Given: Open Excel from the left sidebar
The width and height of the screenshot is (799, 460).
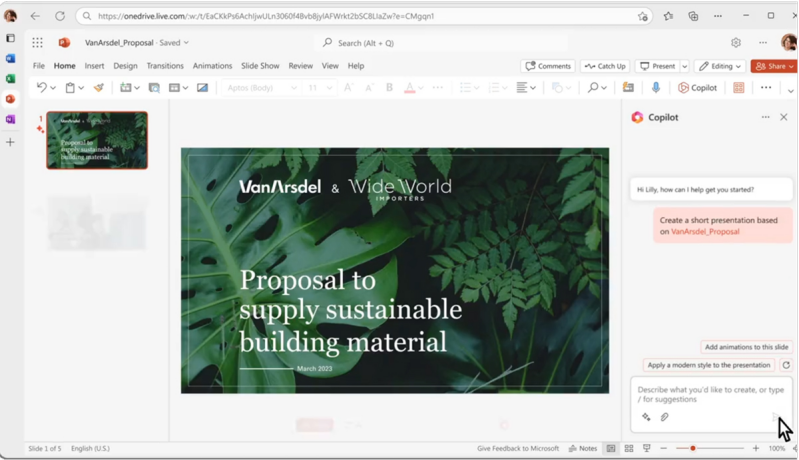Looking at the screenshot, I should (11, 78).
